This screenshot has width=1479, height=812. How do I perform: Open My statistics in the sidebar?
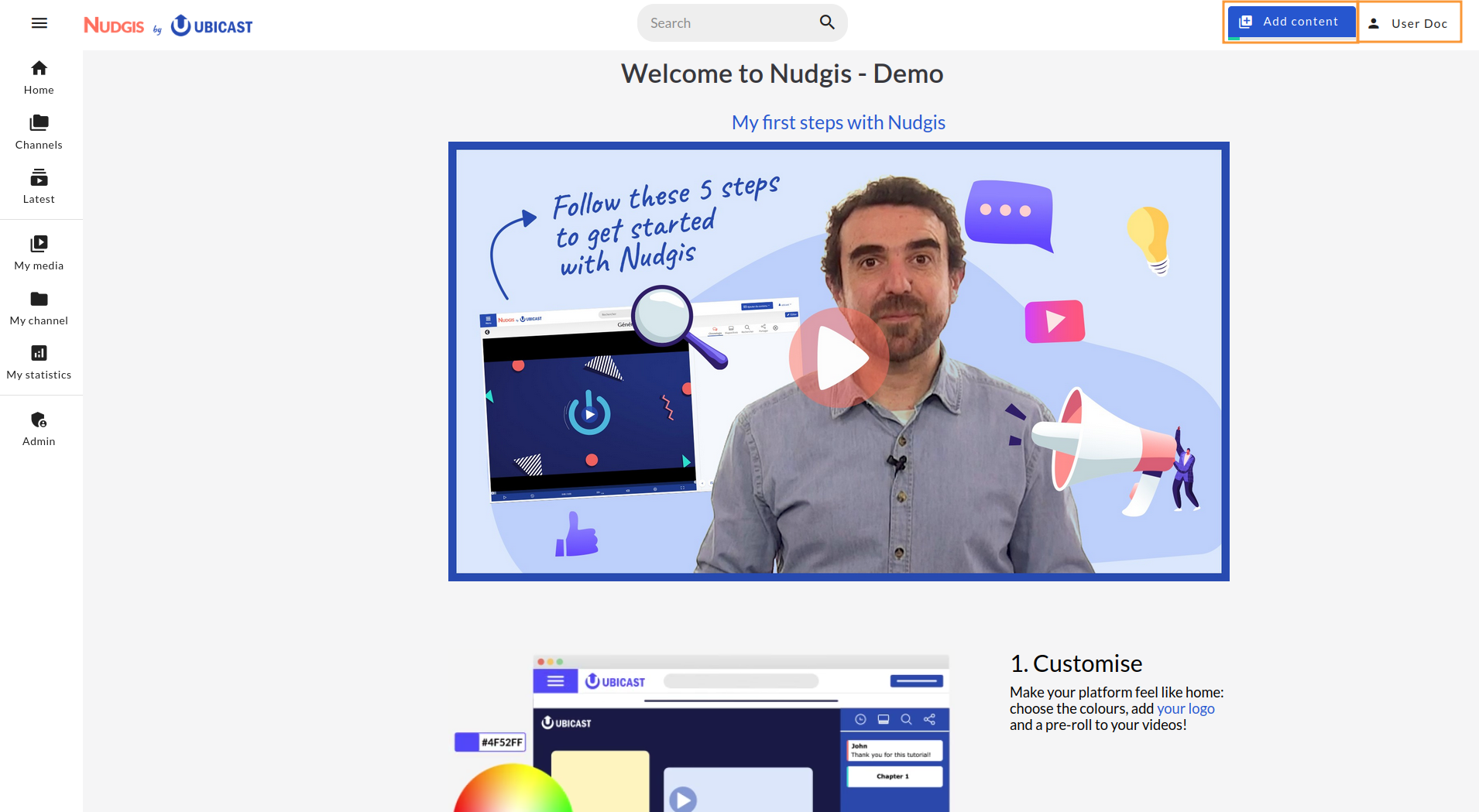39,362
